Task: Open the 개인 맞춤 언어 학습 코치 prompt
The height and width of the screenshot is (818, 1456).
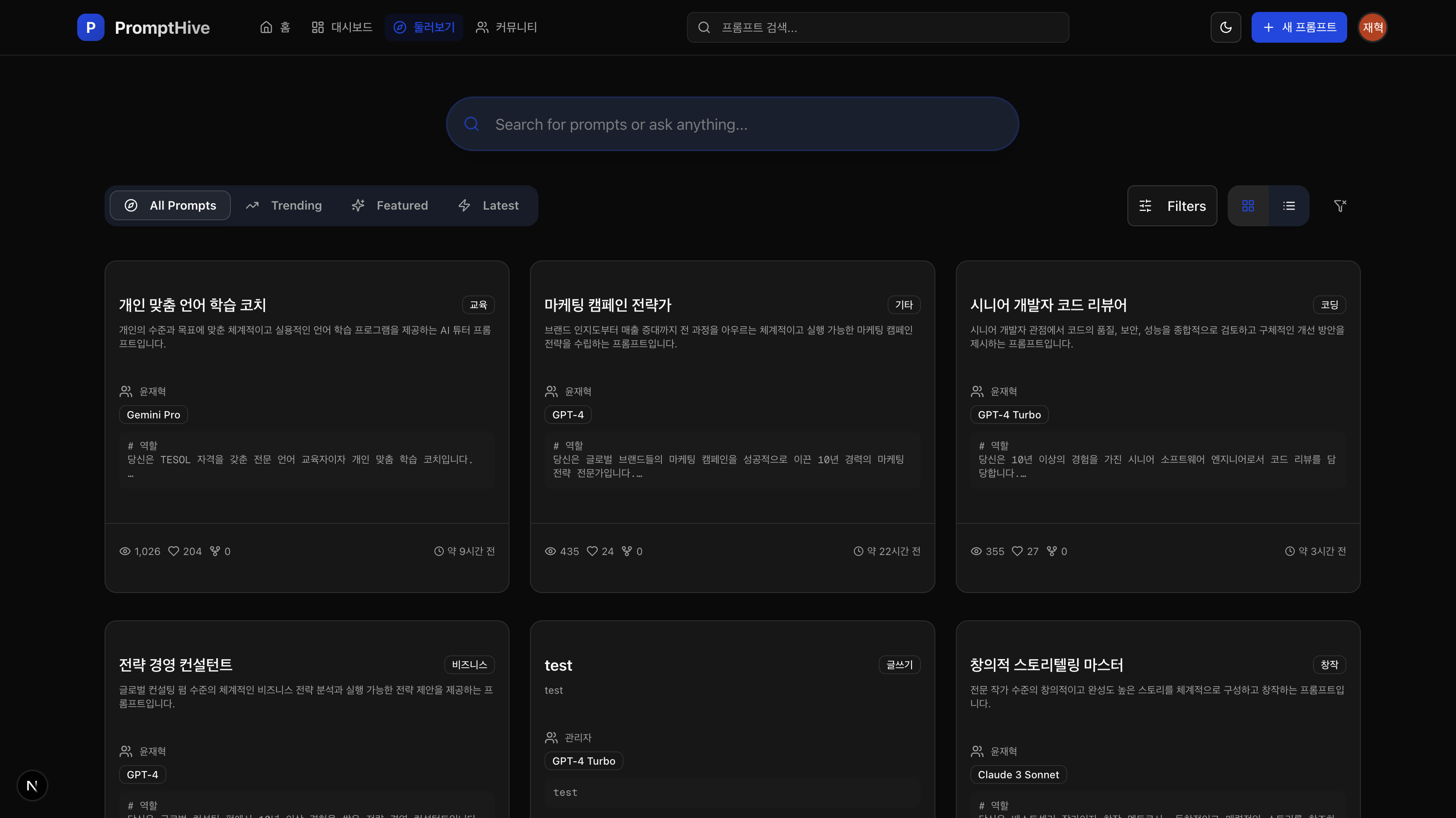Action: pos(192,305)
